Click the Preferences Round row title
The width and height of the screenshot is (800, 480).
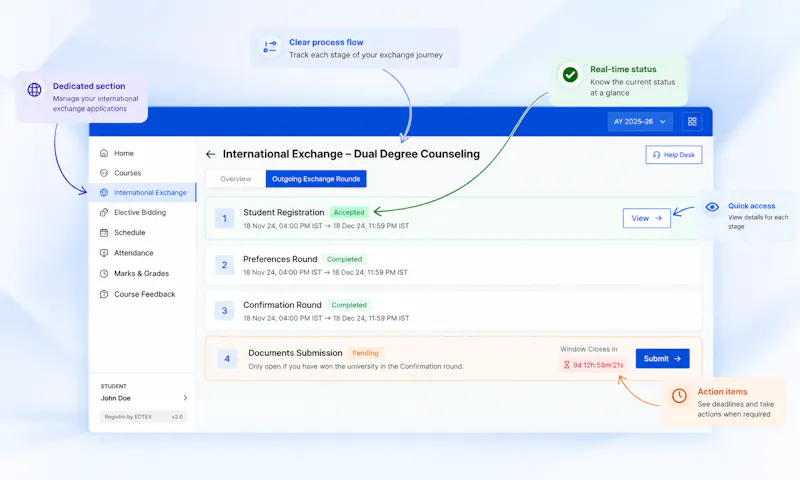click(280, 259)
